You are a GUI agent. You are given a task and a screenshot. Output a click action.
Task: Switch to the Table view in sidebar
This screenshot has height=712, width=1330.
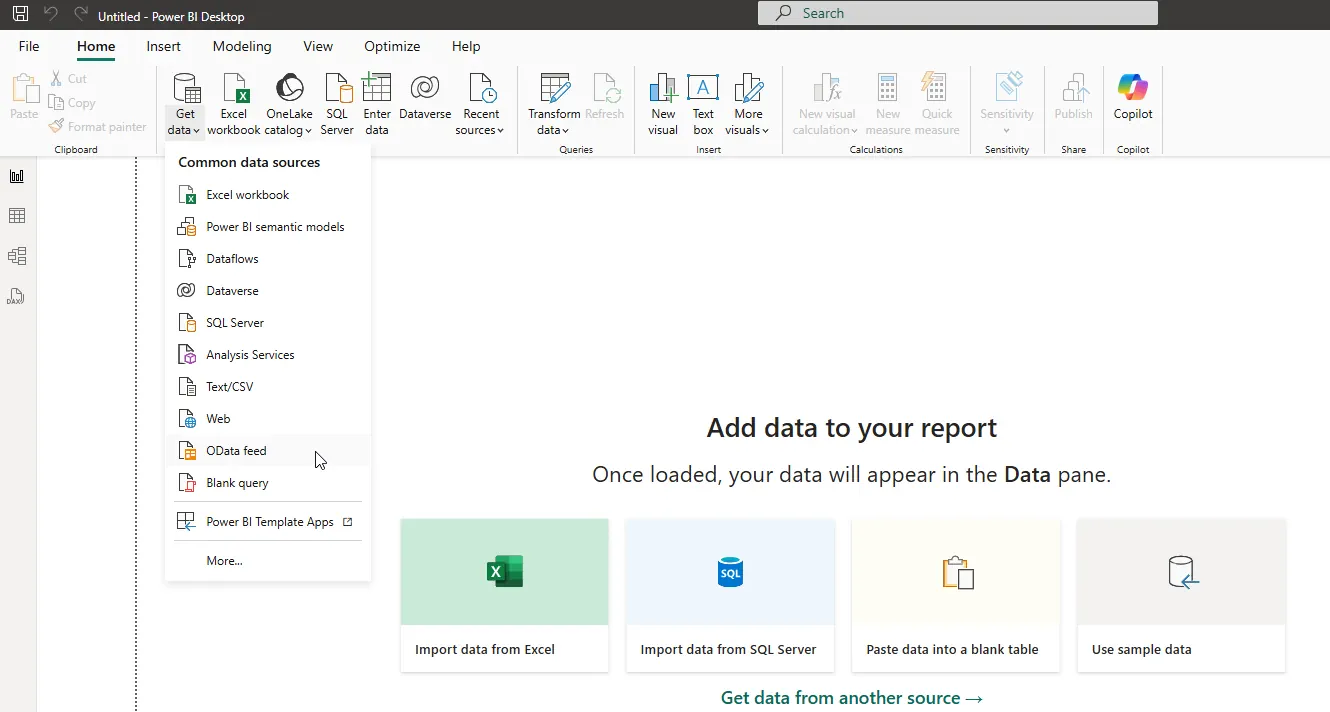[x=16, y=215]
